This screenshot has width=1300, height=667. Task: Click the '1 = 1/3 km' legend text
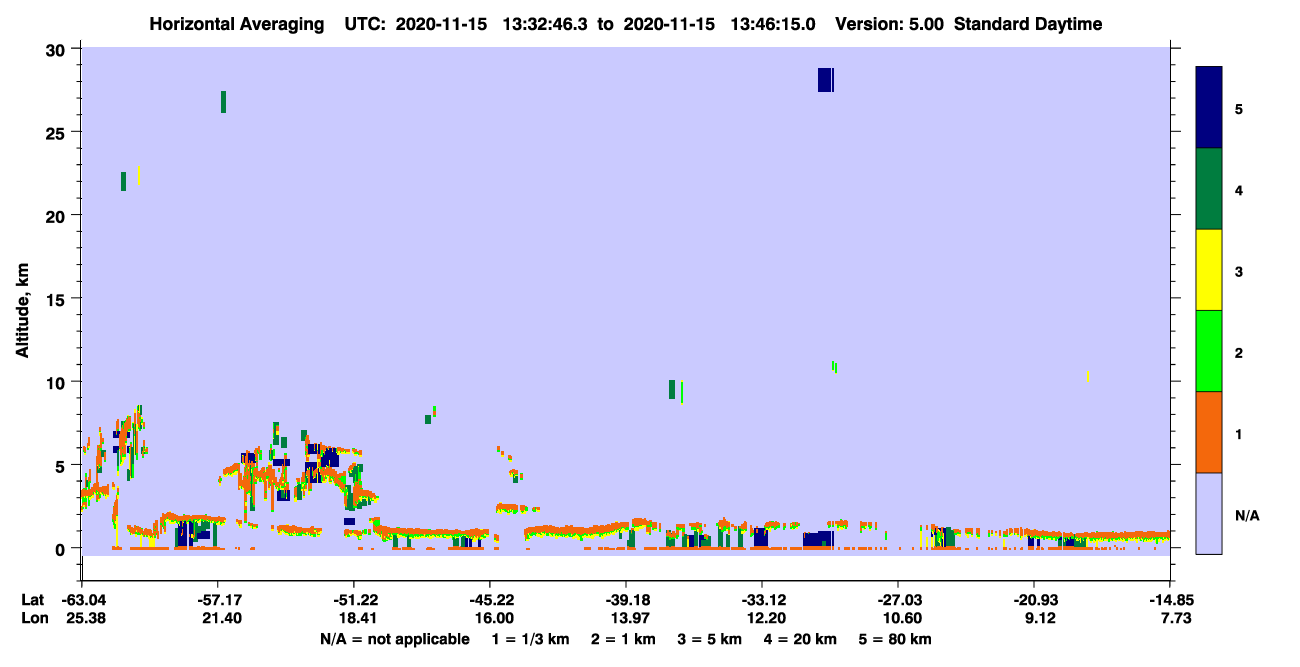(532, 639)
